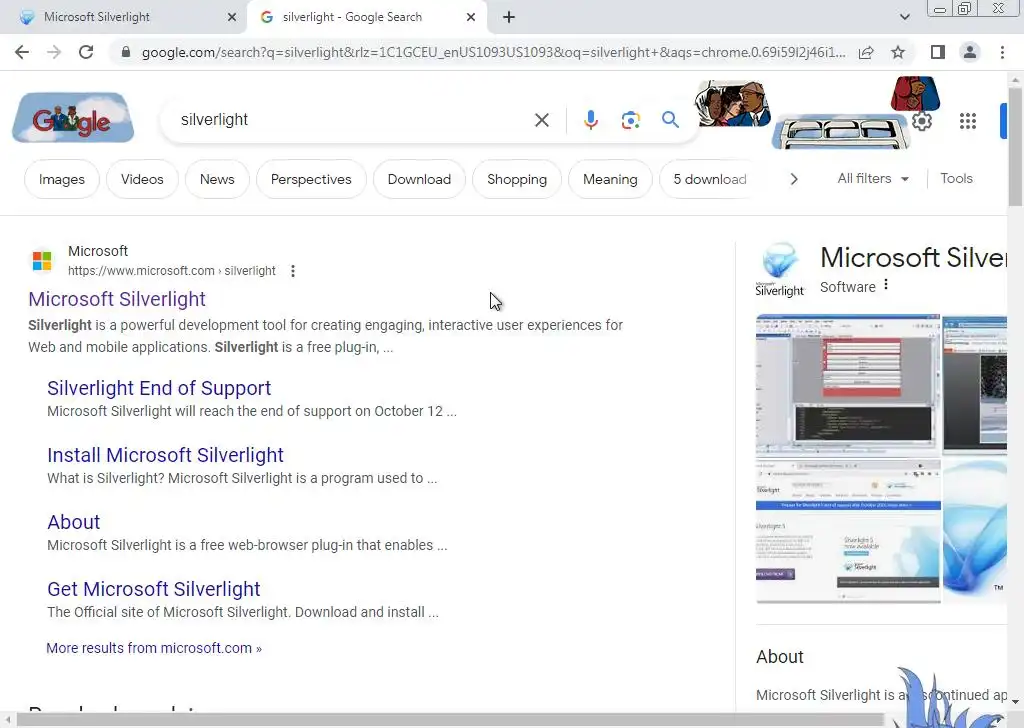Open Chrome three-dot menu
Screen dimensions: 1024x728
point(1002,52)
